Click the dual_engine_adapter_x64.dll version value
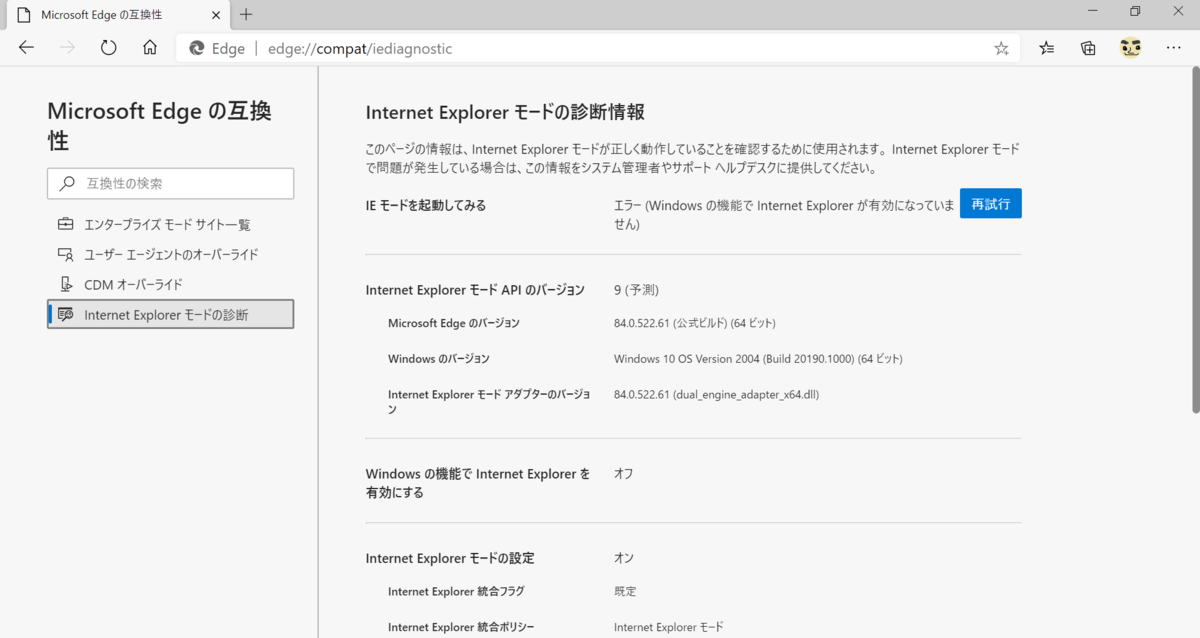 click(x=716, y=394)
